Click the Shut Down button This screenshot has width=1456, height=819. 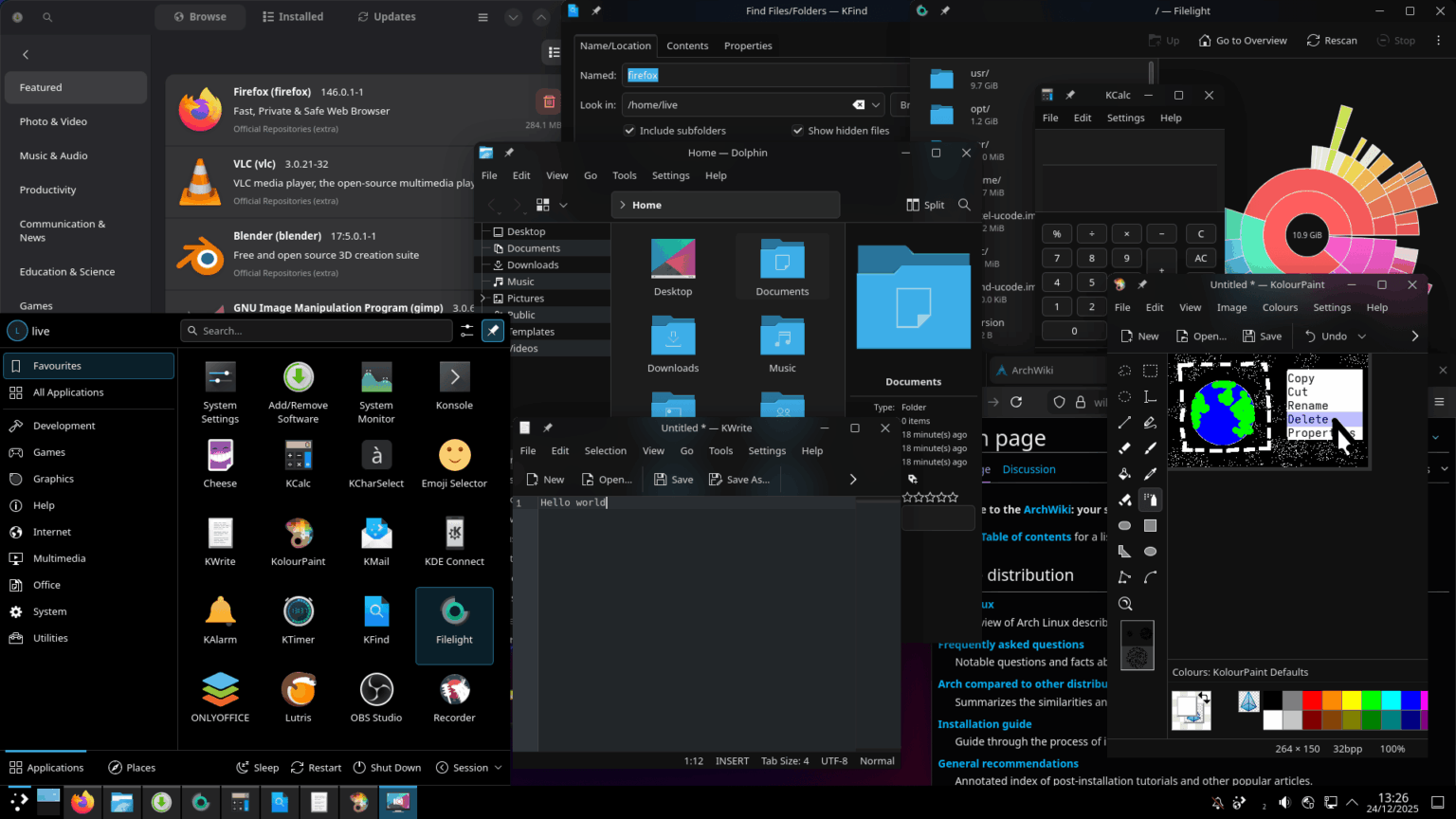click(387, 768)
